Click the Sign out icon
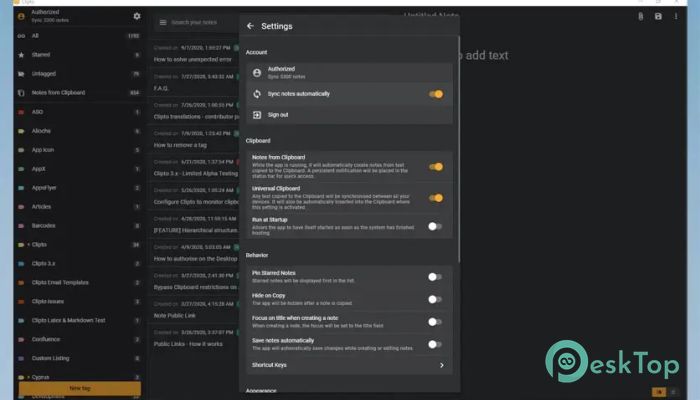This screenshot has width=700, height=400. (257, 115)
